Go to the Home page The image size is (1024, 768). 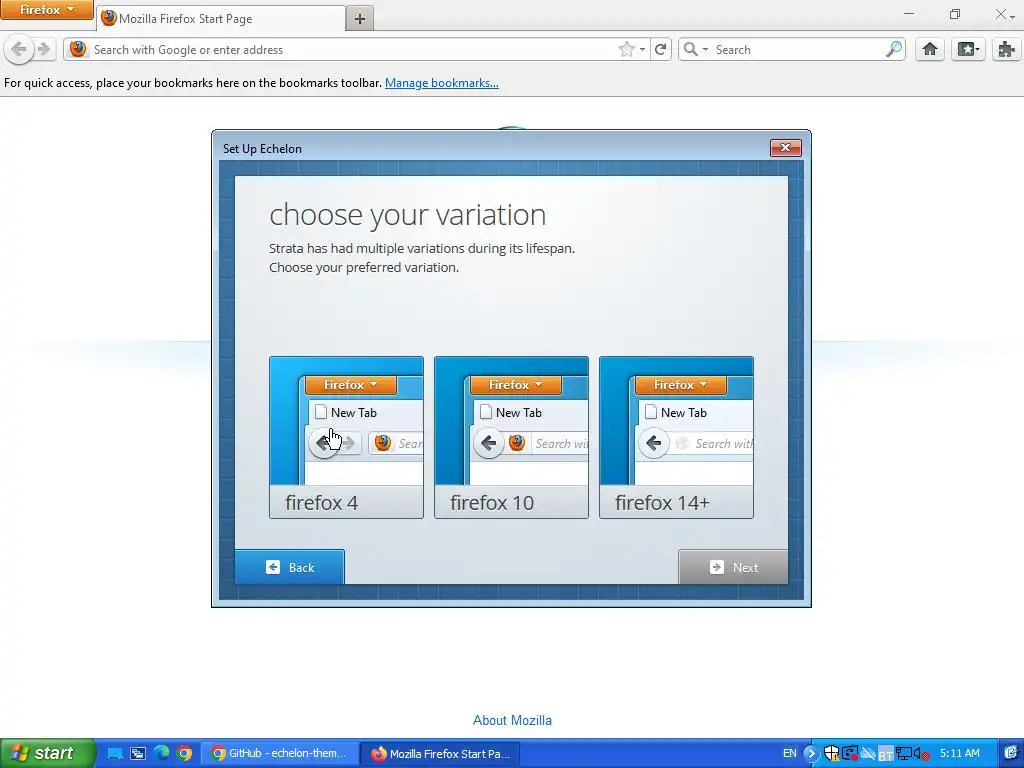coord(930,49)
